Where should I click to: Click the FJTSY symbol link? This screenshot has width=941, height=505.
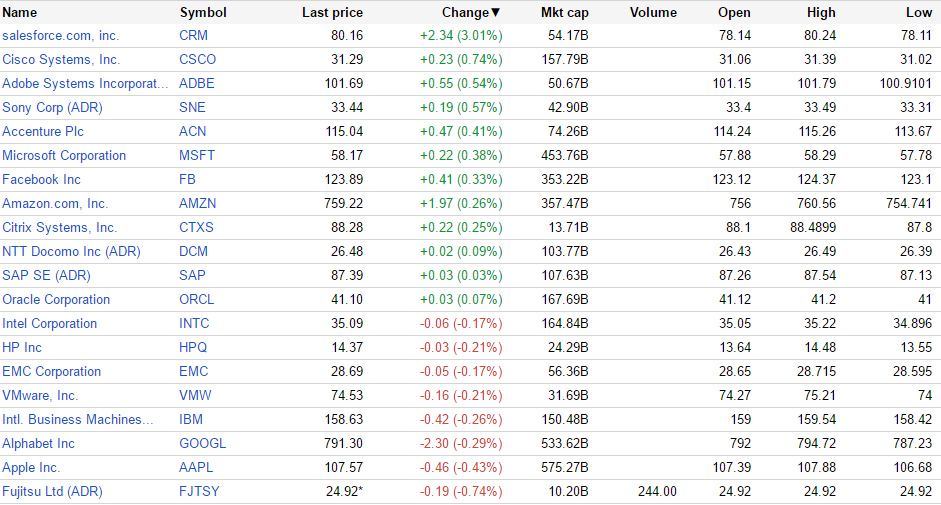200,492
